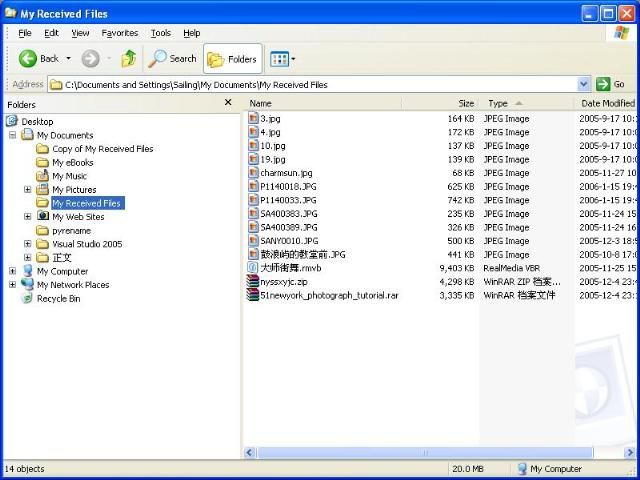This screenshot has width=640, height=480.
Task: Open the Views dropdown button
Action: click(282, 59)
